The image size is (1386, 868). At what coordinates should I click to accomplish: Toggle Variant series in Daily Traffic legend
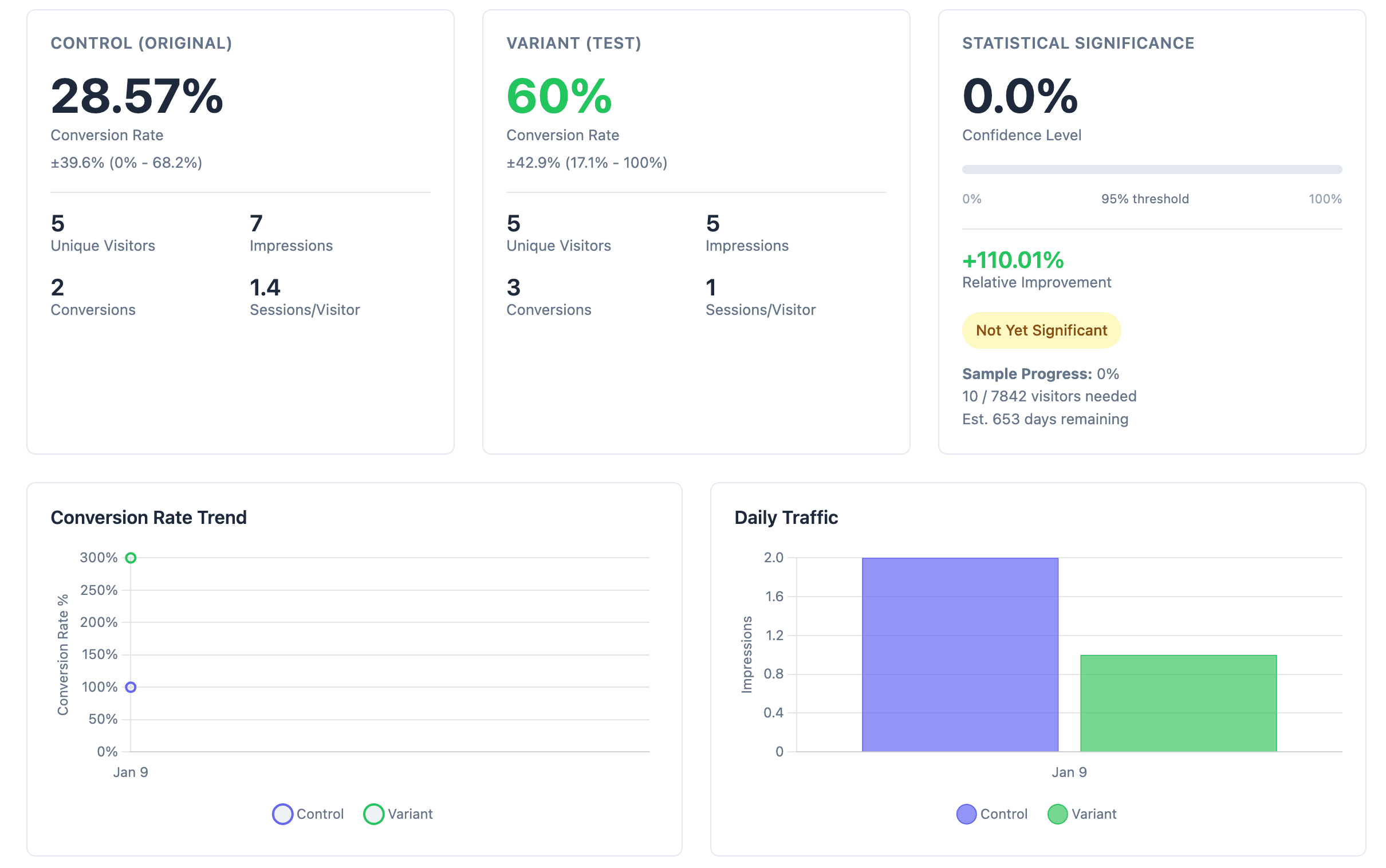pos(1082,814)
